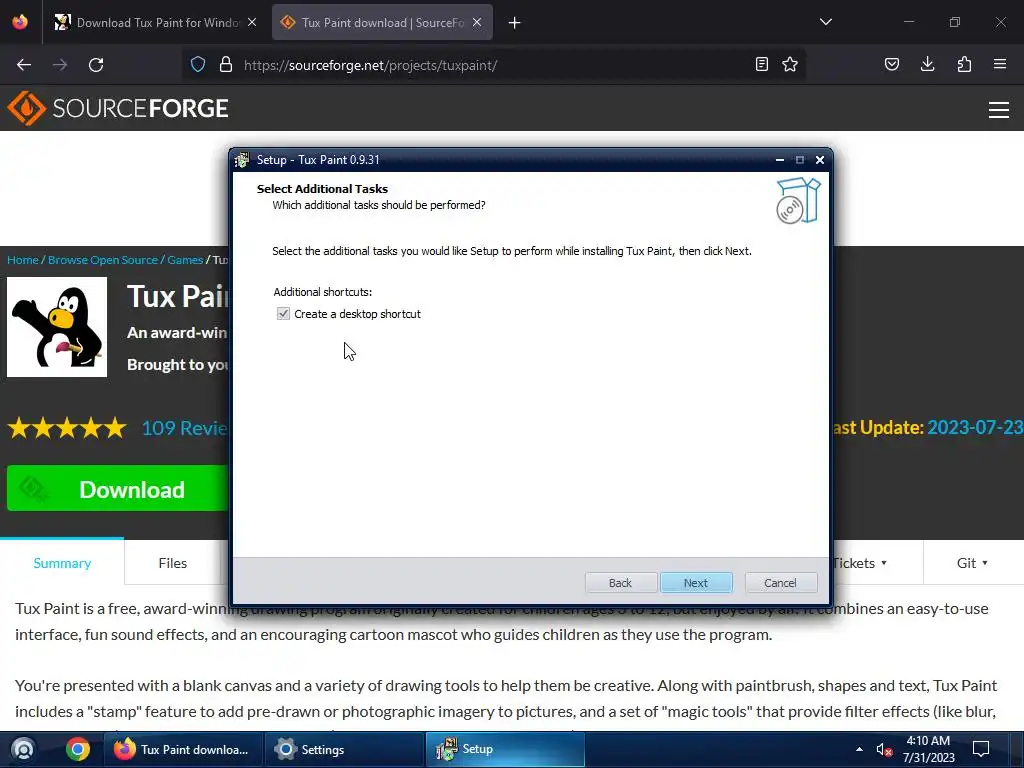Open the 109 Reviews link
Image resolution: width=1024 pixels, height=768 pixels.
coord(184,428)
